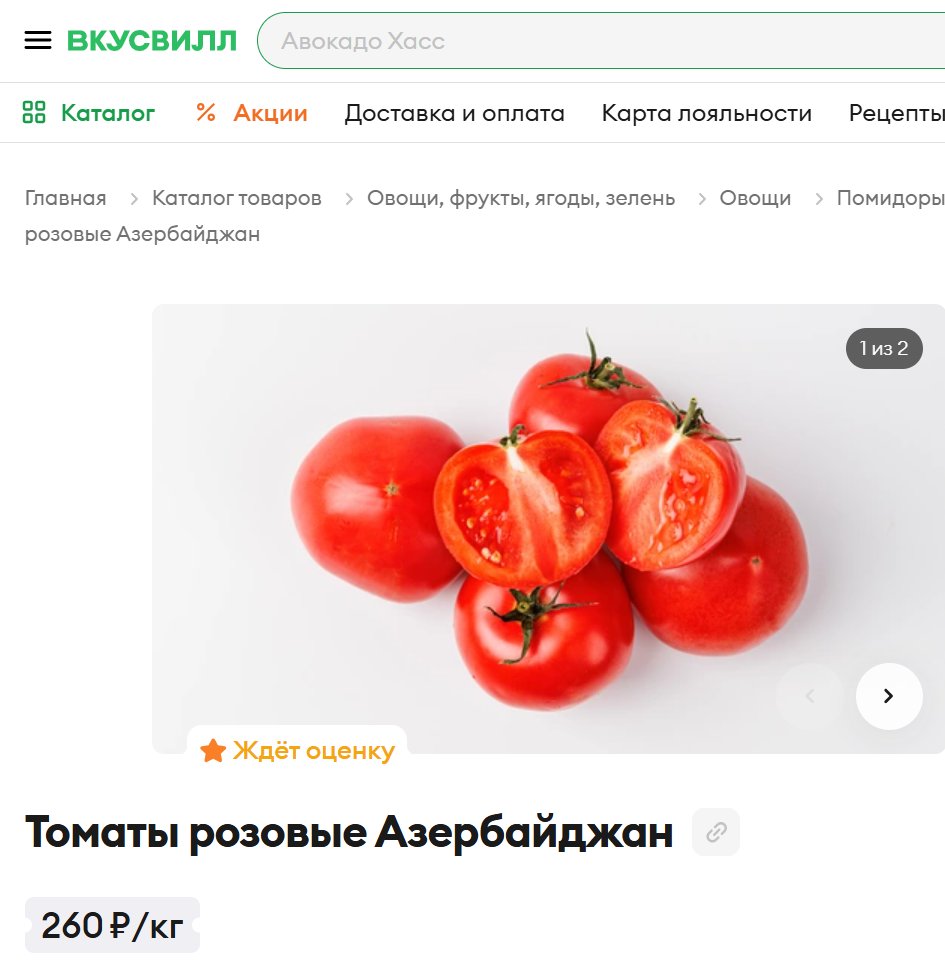Show next product photo with right arrow
Viewport: 945px width, 979px height.
click(x=889, y=696)
